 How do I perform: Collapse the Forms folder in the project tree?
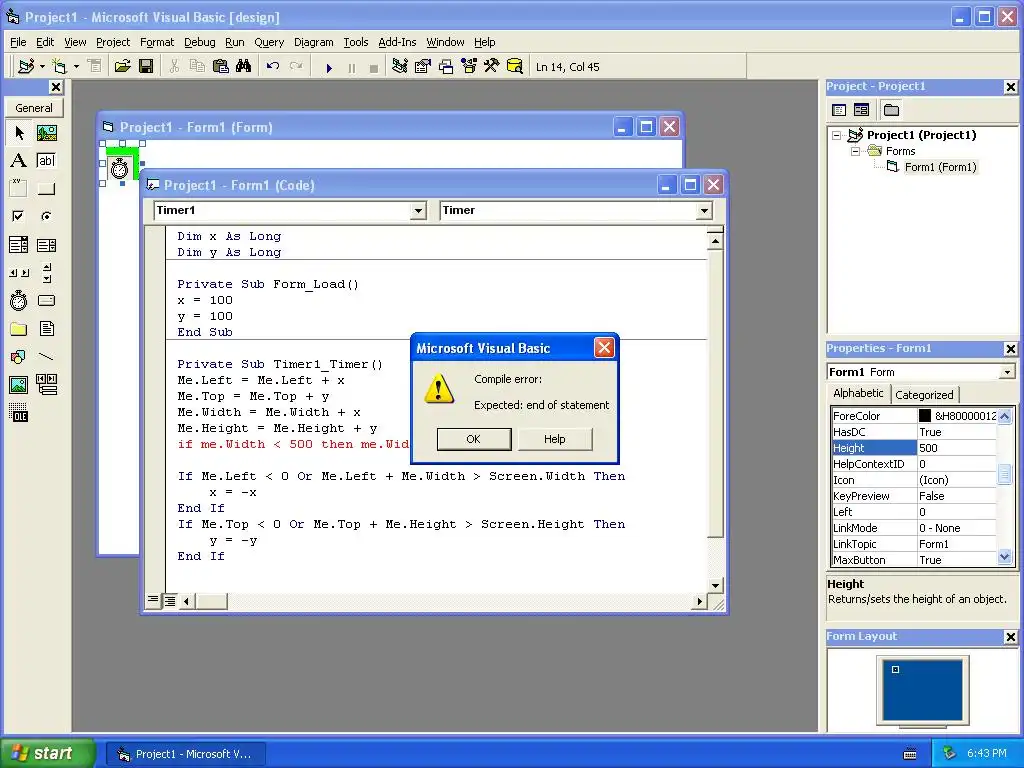point(855,152)
